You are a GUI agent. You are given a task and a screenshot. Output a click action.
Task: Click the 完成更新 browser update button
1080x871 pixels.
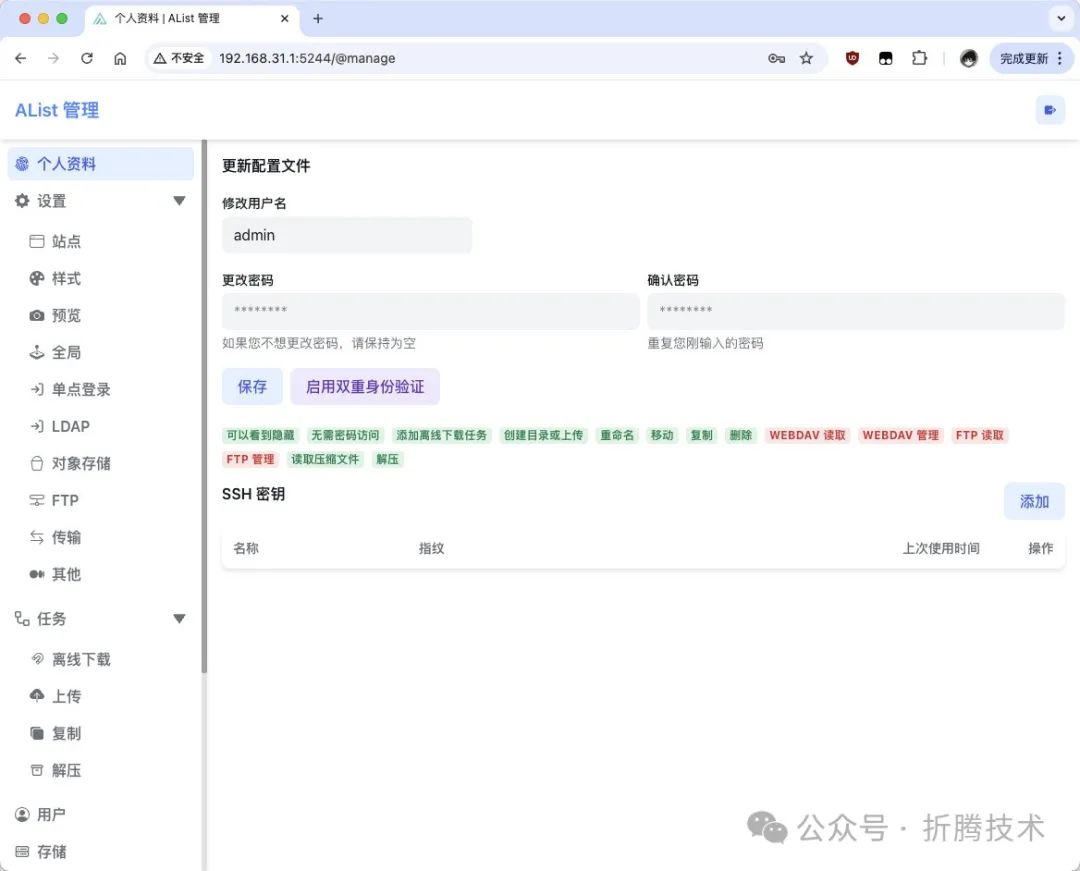tap(1032, 59)
